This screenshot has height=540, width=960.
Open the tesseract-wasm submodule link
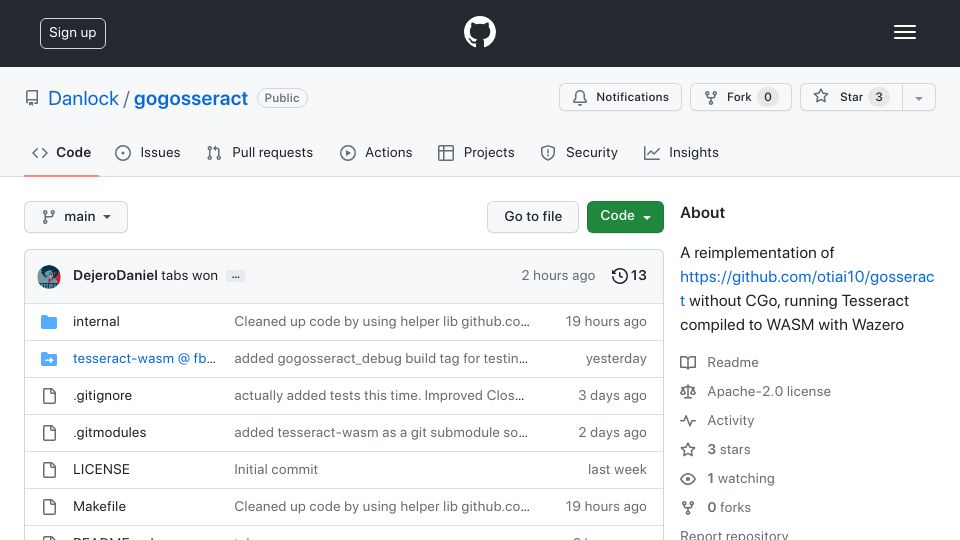(144, 358)
